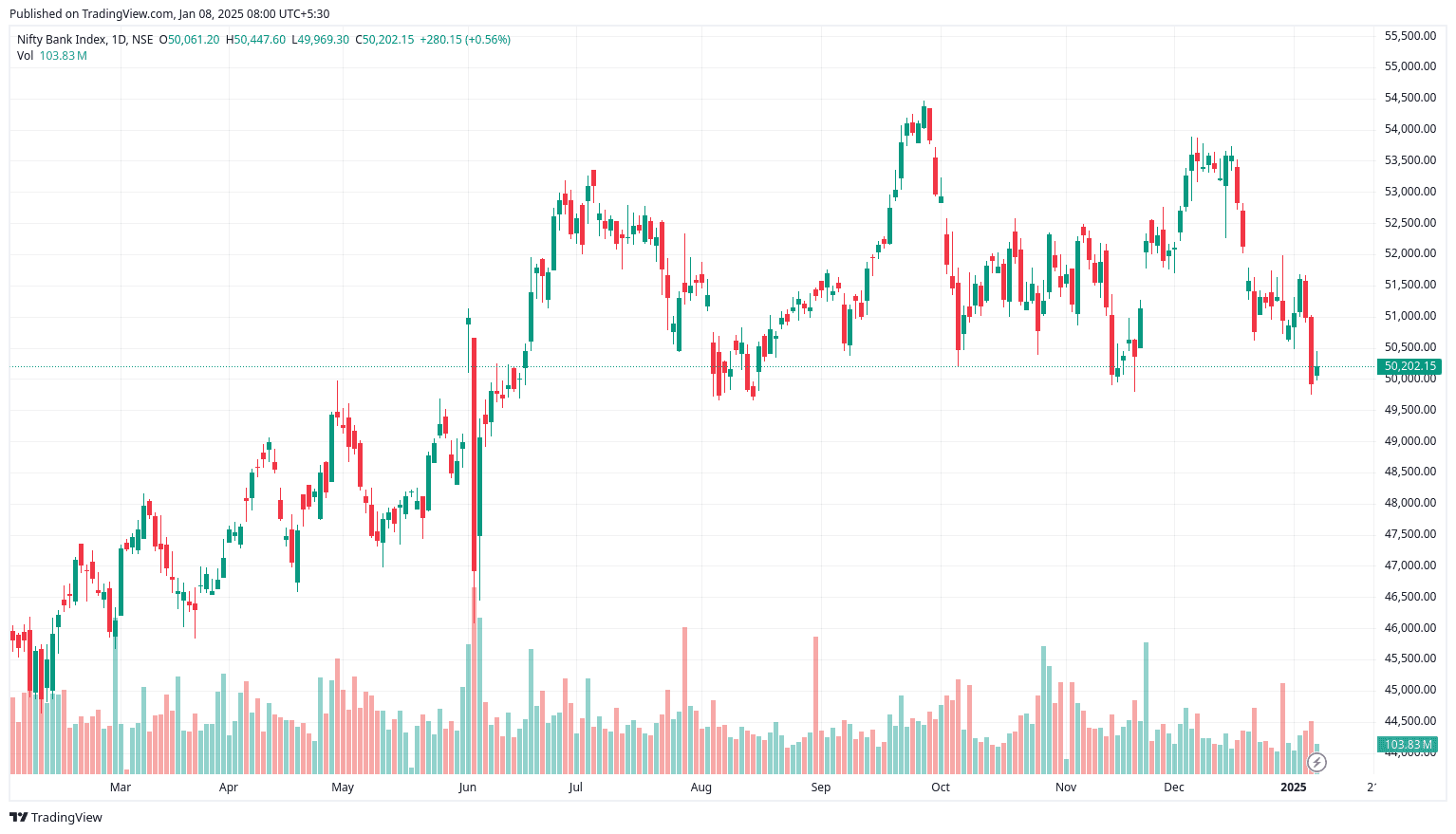The height and width of the screenshot is (834, 1456).
Task: Click the 45,500.00 price axis label
Action: point(1410,658)
